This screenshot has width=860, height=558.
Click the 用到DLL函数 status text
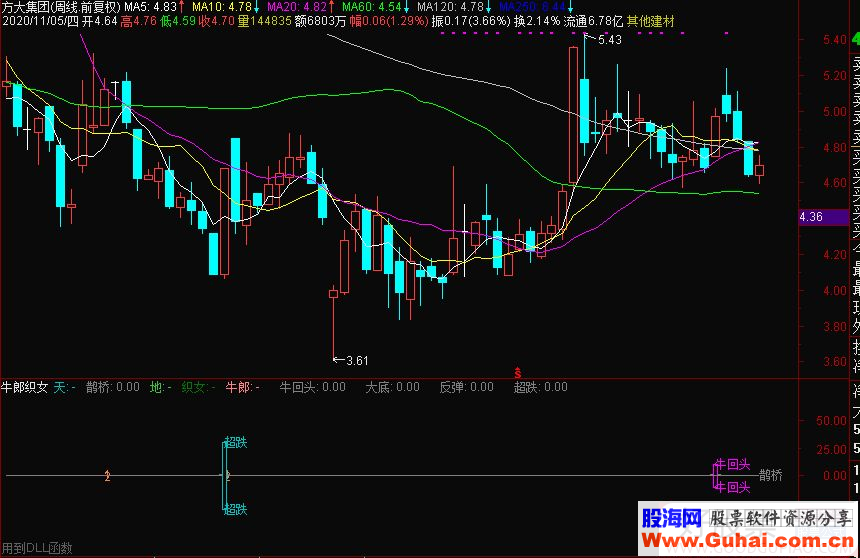tap(37, 548)
